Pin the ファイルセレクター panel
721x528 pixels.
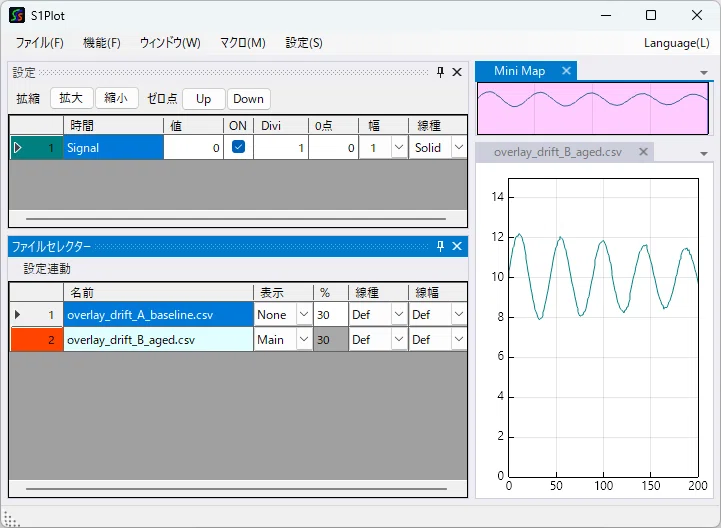[440, 246]
